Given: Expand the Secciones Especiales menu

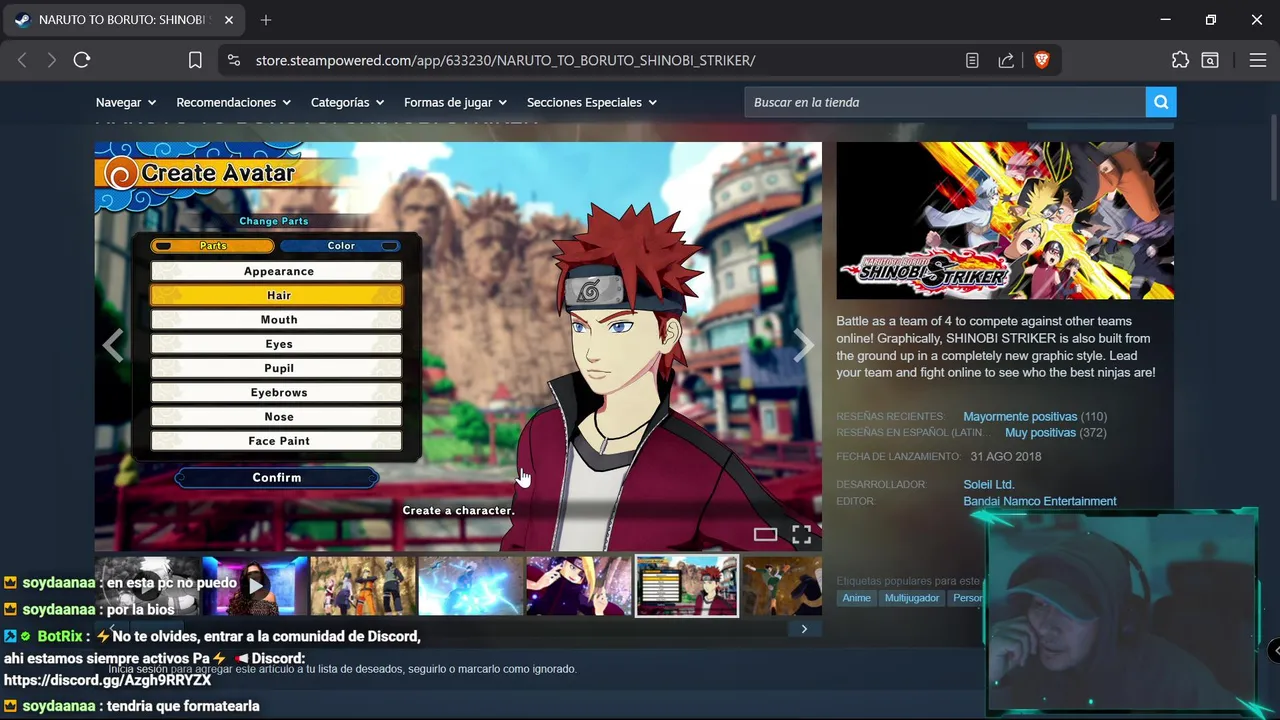Looking at the screenshot, I should [x=592, y=102].
